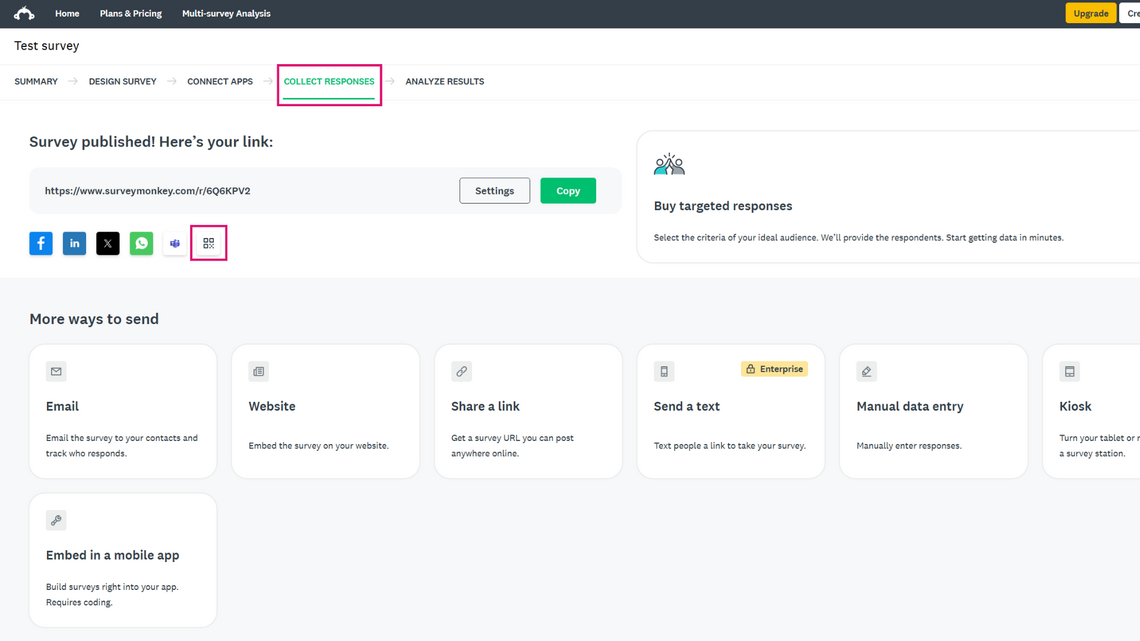The height and width of the screenshot is (641, 1140).
Task: Open the Analyze Results tab
Action: 444,81
